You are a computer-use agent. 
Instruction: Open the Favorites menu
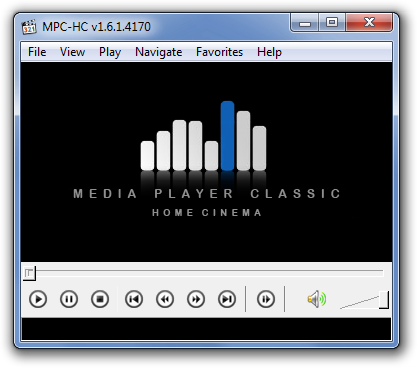219,52
